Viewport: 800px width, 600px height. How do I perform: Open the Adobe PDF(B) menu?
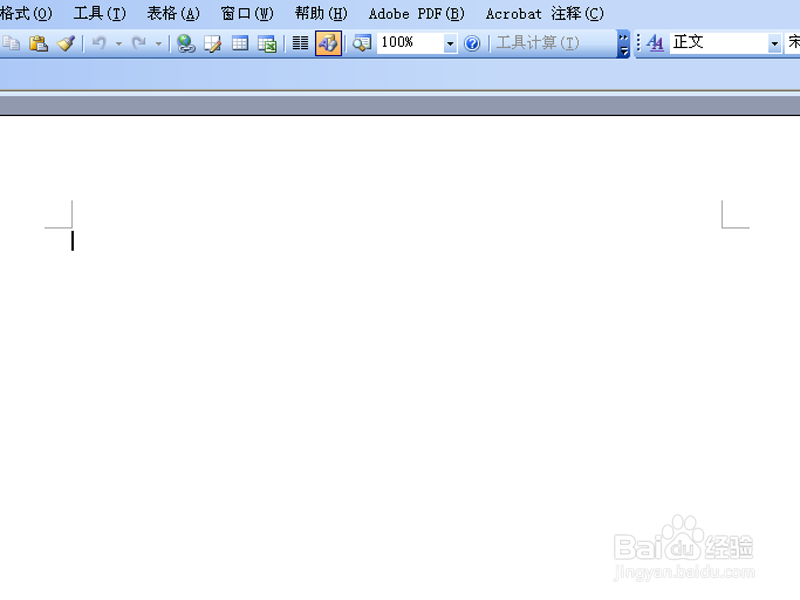416,14
